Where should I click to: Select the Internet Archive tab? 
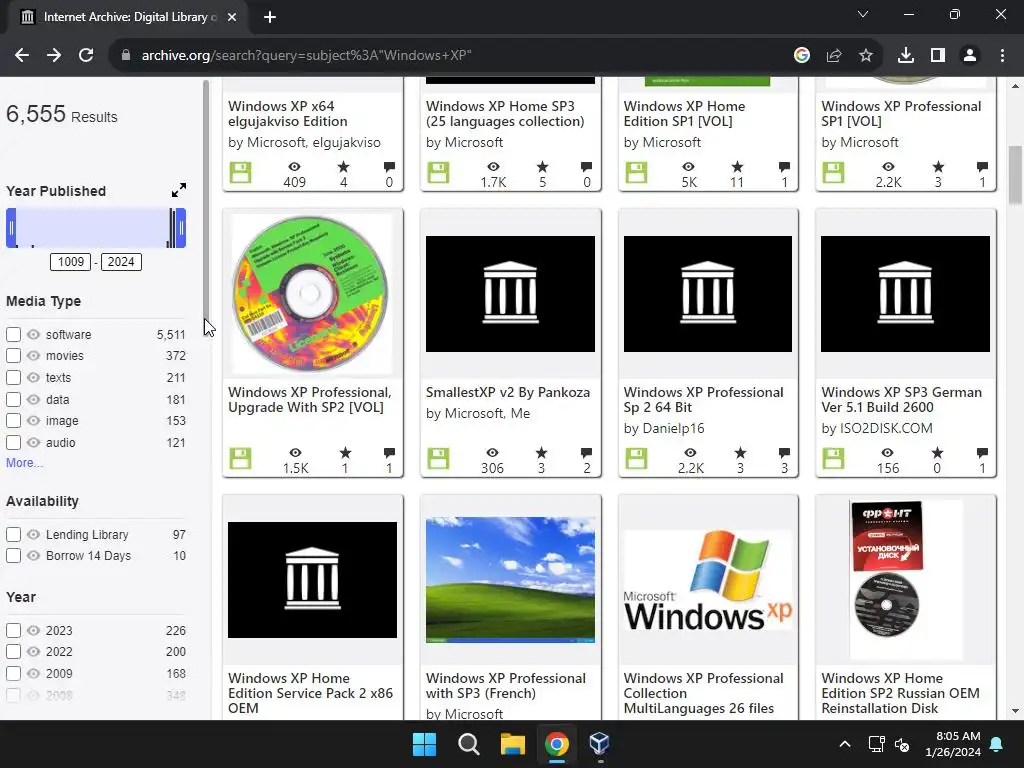(128, 17)
